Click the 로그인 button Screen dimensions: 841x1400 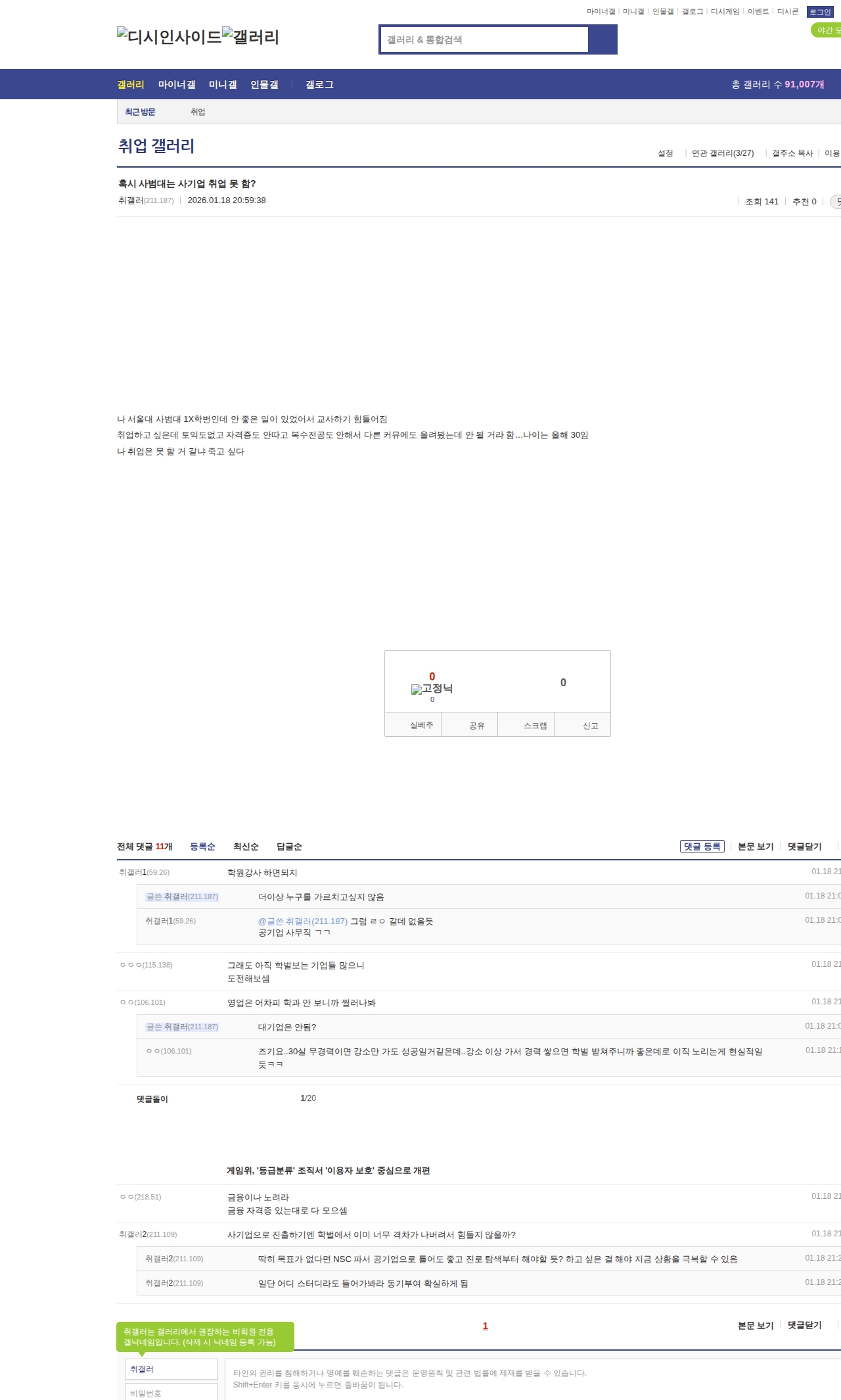click(x=820, y=12)
